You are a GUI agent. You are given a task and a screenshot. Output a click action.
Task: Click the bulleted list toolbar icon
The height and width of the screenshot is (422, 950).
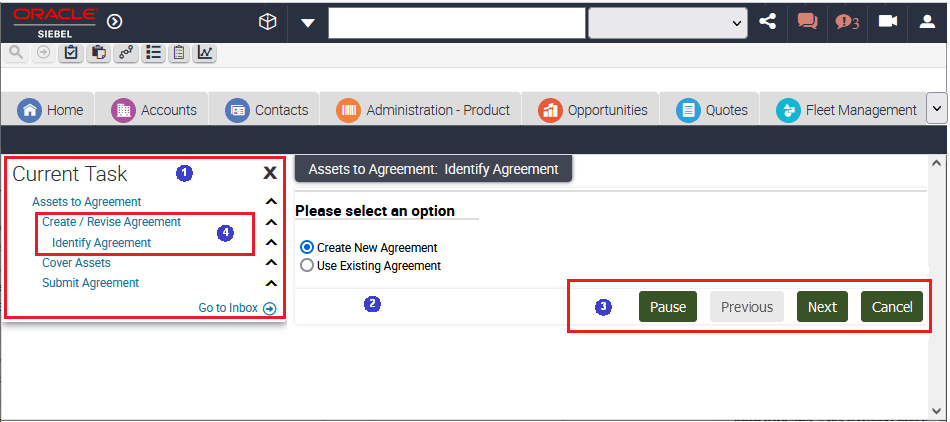pos(154,53)
